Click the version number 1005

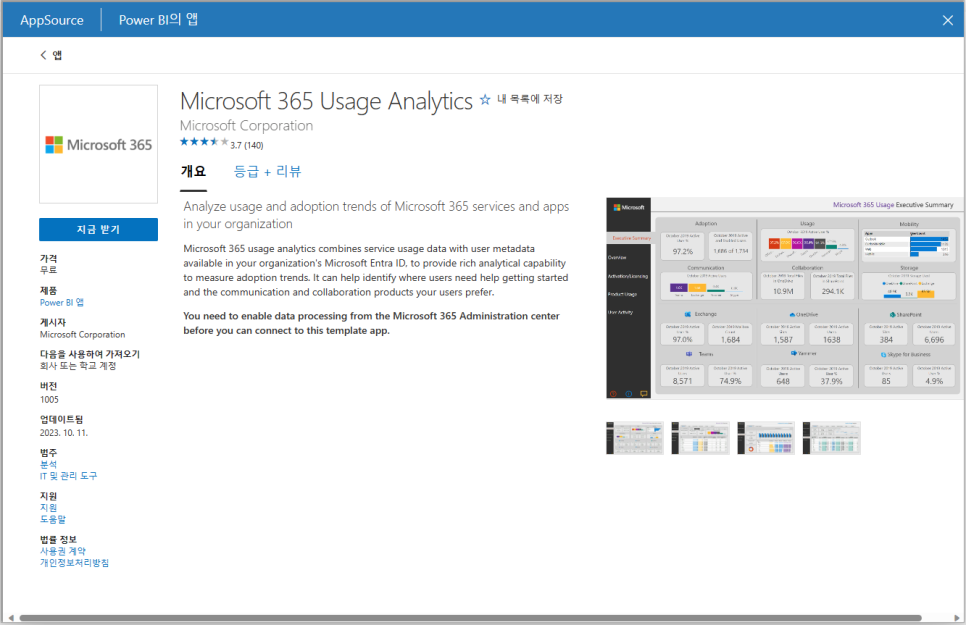click(x=49, y=399)
